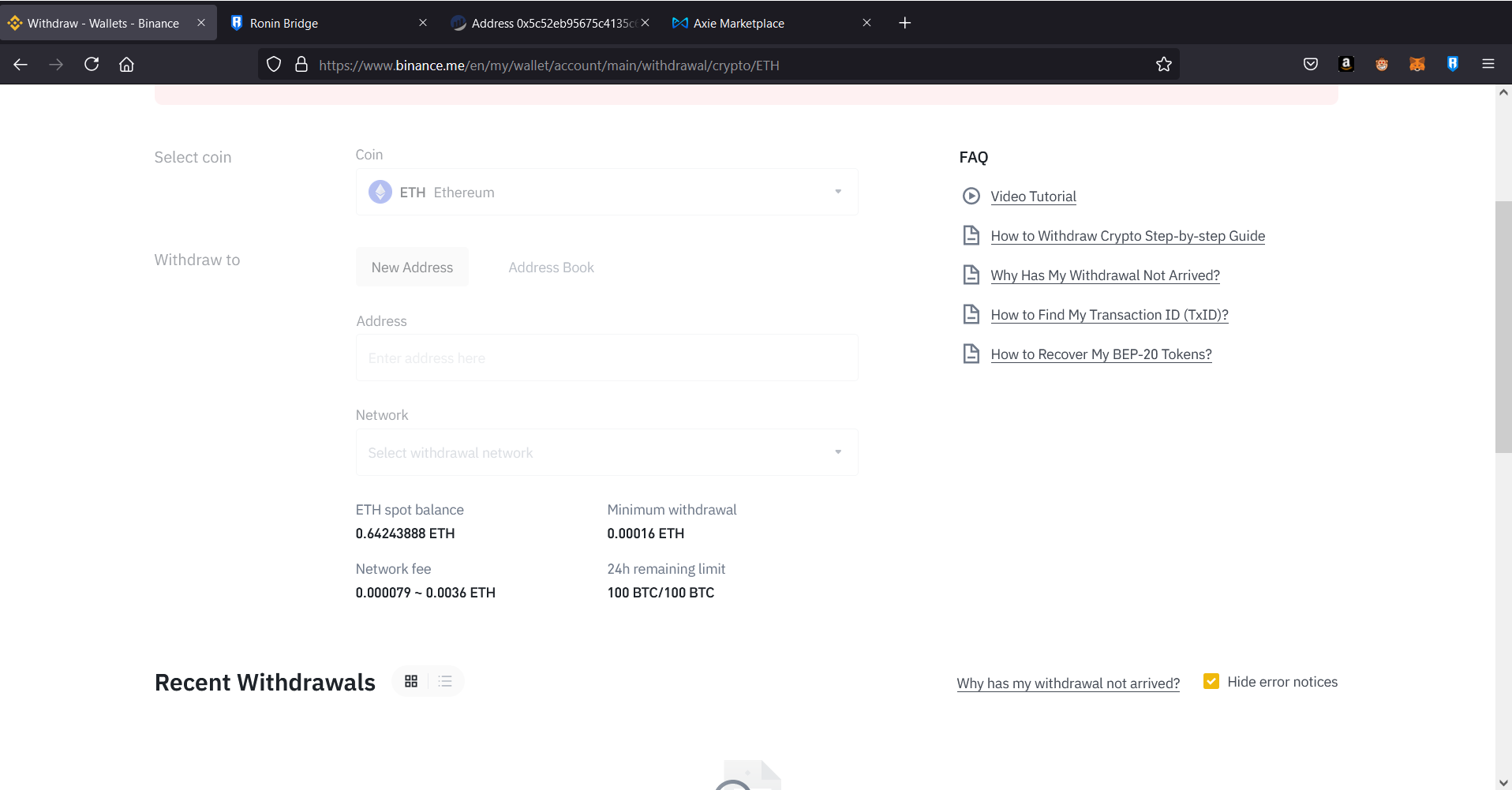Open How to Recover My BEP-20 Tokens
Viewport: 1512px width, 790px height.
coord(1101,354)
